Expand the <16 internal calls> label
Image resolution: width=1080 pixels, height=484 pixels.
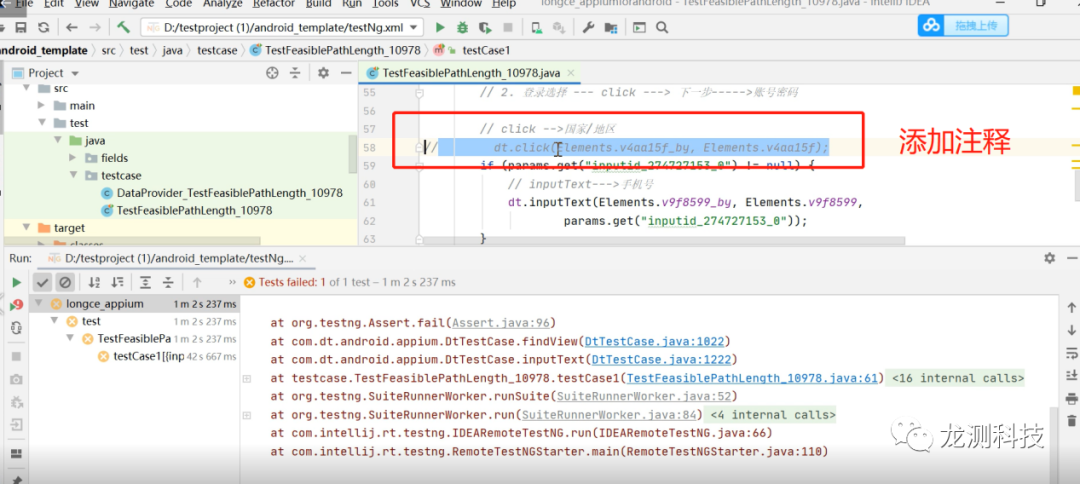coord(958,378)
